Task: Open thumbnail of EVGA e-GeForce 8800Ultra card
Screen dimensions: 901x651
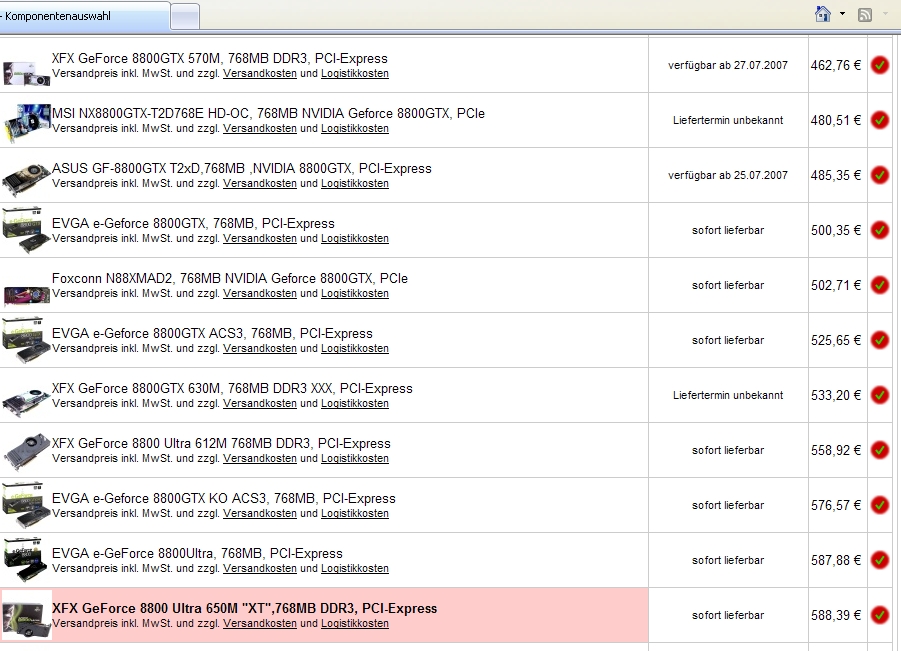Action: tap(26, 560)
